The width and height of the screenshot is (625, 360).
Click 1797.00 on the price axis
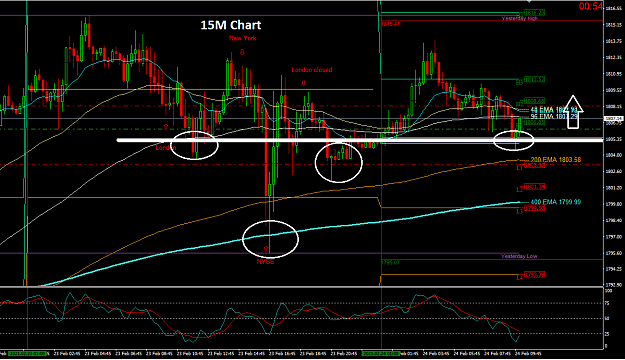click(x=613, y=236)
